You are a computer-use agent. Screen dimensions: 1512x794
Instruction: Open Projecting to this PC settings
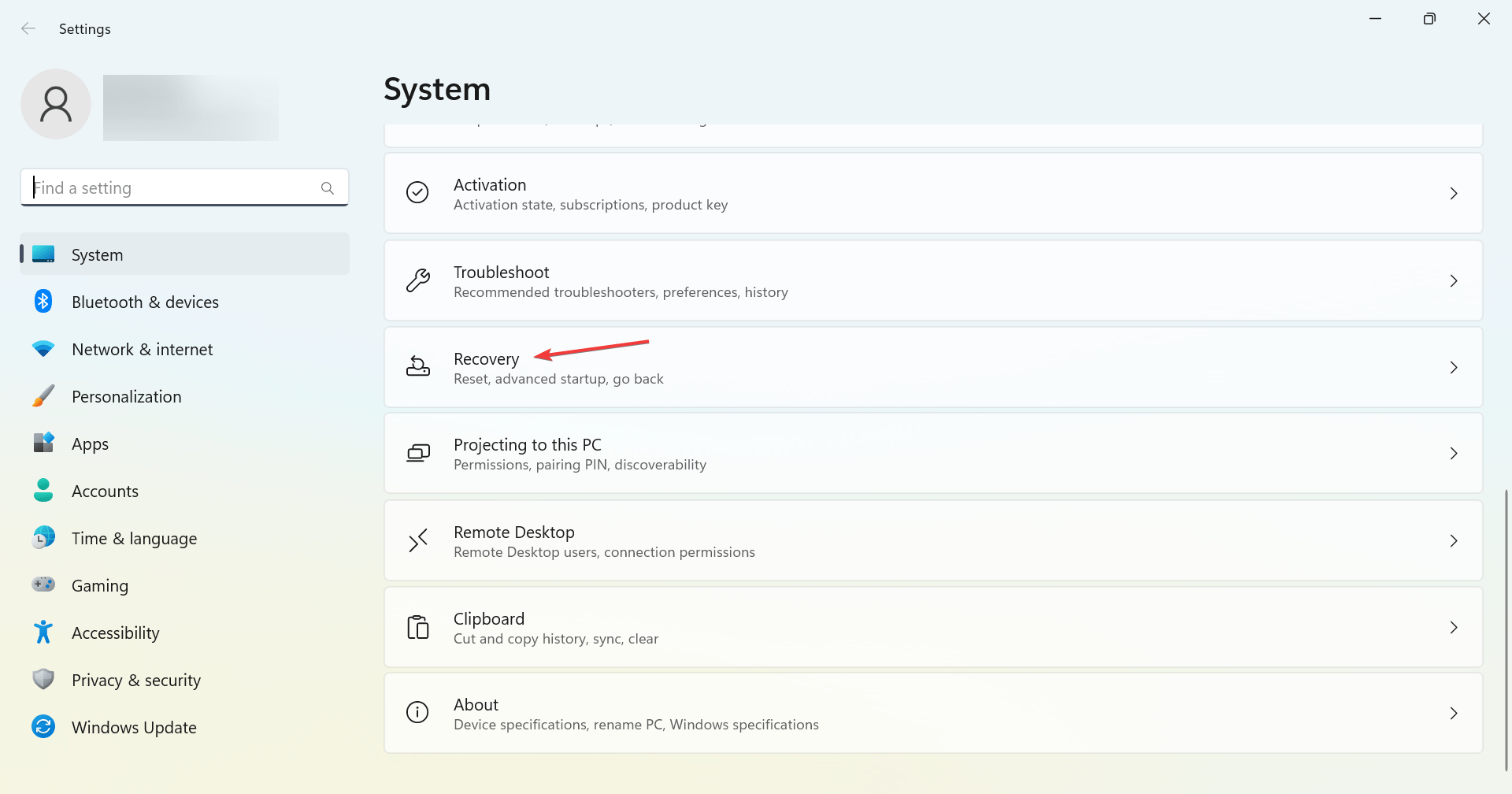pyautogui.click(x=933, y=454)
